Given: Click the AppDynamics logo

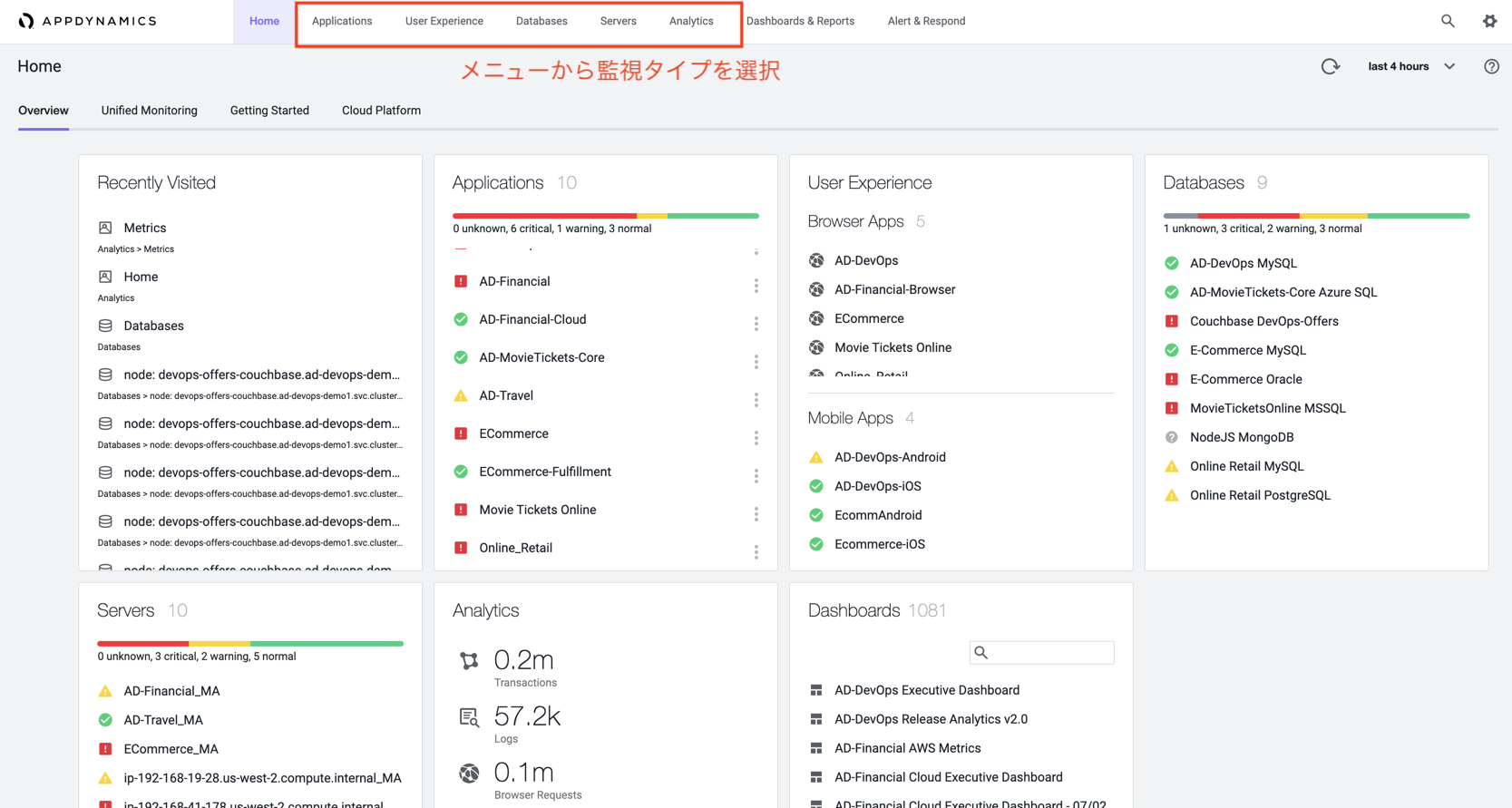Looking at the screenshot, I should pos(87,21).
